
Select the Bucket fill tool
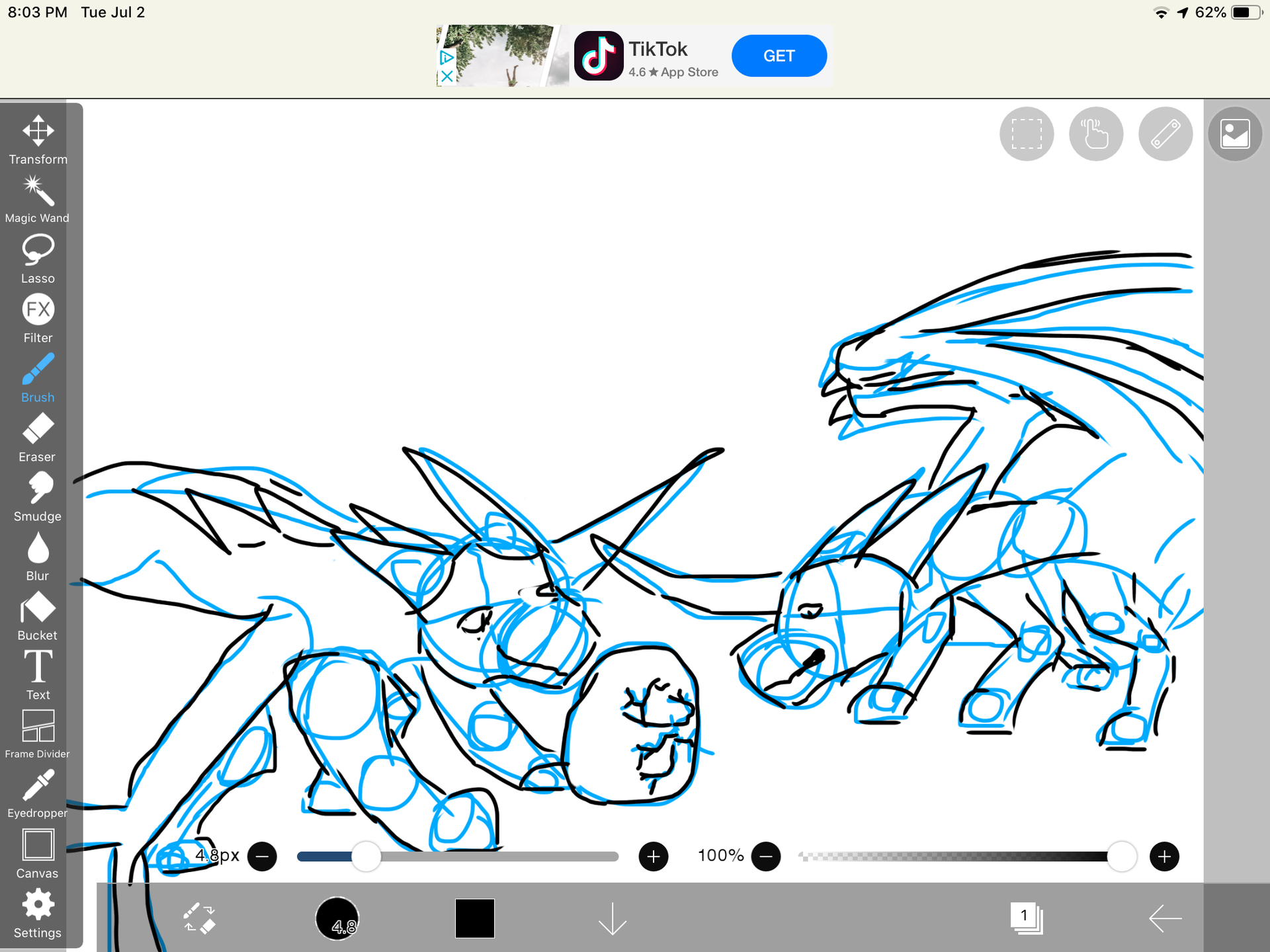pyautogui.click(x=38, y=616)
